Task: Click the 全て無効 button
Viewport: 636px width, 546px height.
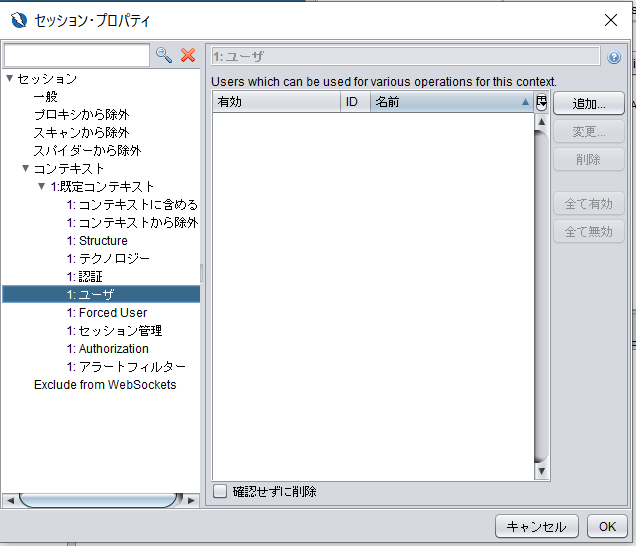Action: coord(589,232)
